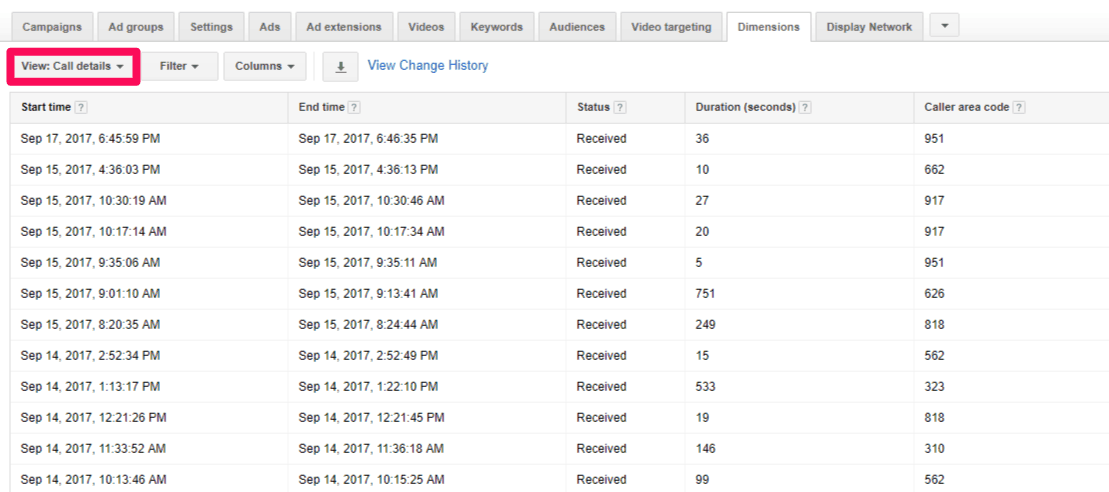Click help icon beside End time
1109x492 pixels.
[x=354, y=108]
